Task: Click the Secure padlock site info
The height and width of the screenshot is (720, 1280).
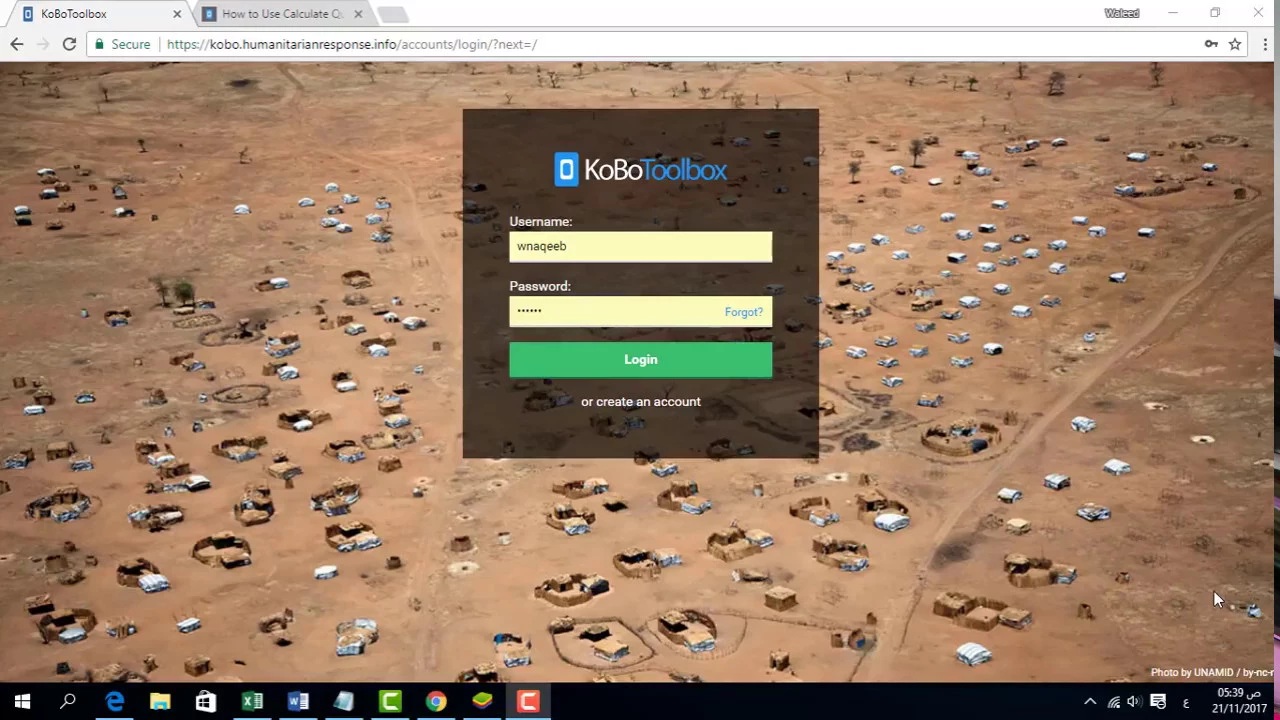Action: (121, 44)
